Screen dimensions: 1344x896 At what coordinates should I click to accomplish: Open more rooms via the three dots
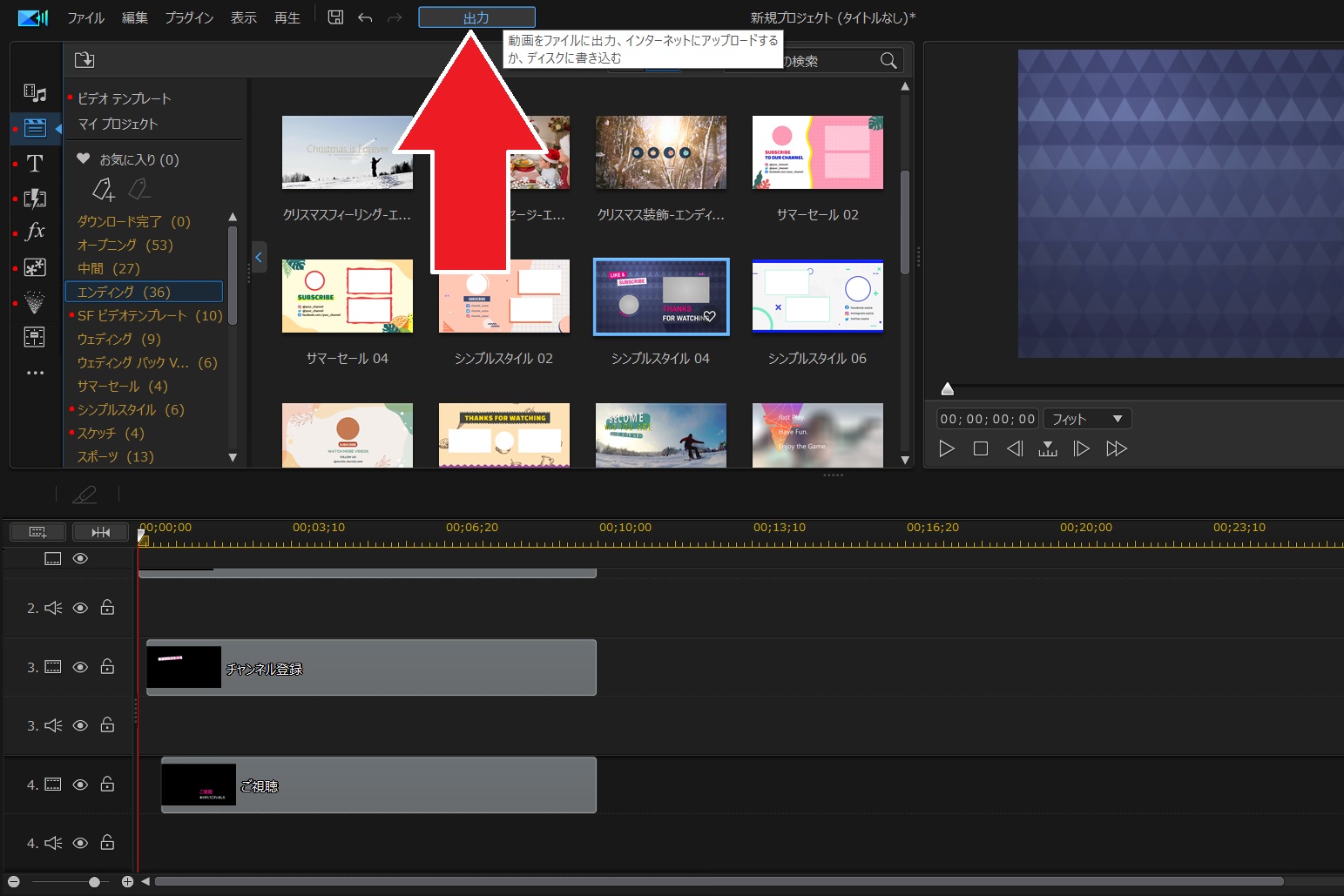click(35, 373)
